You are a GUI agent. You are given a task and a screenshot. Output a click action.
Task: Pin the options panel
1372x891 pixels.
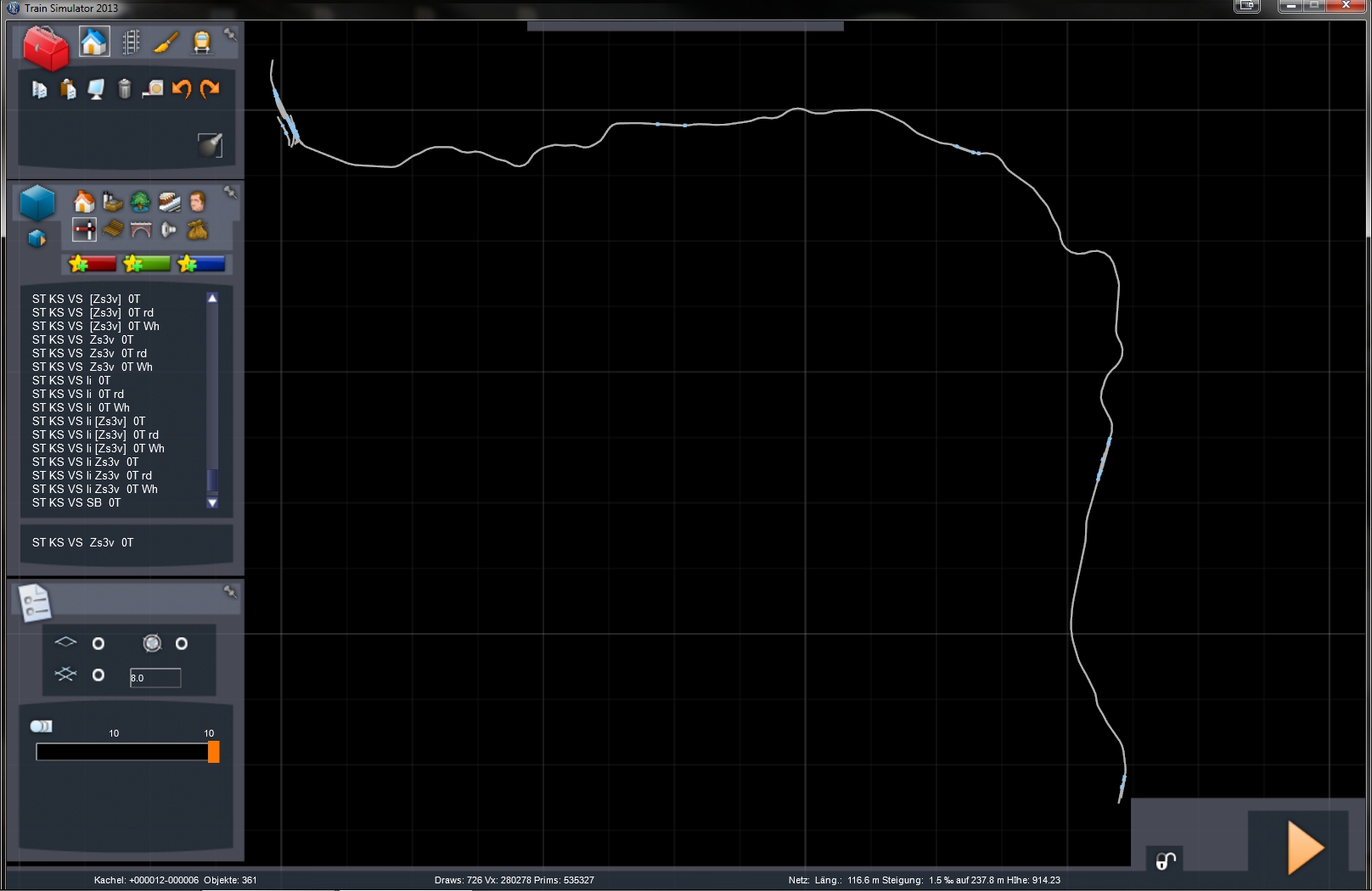[x=230, y=591]
